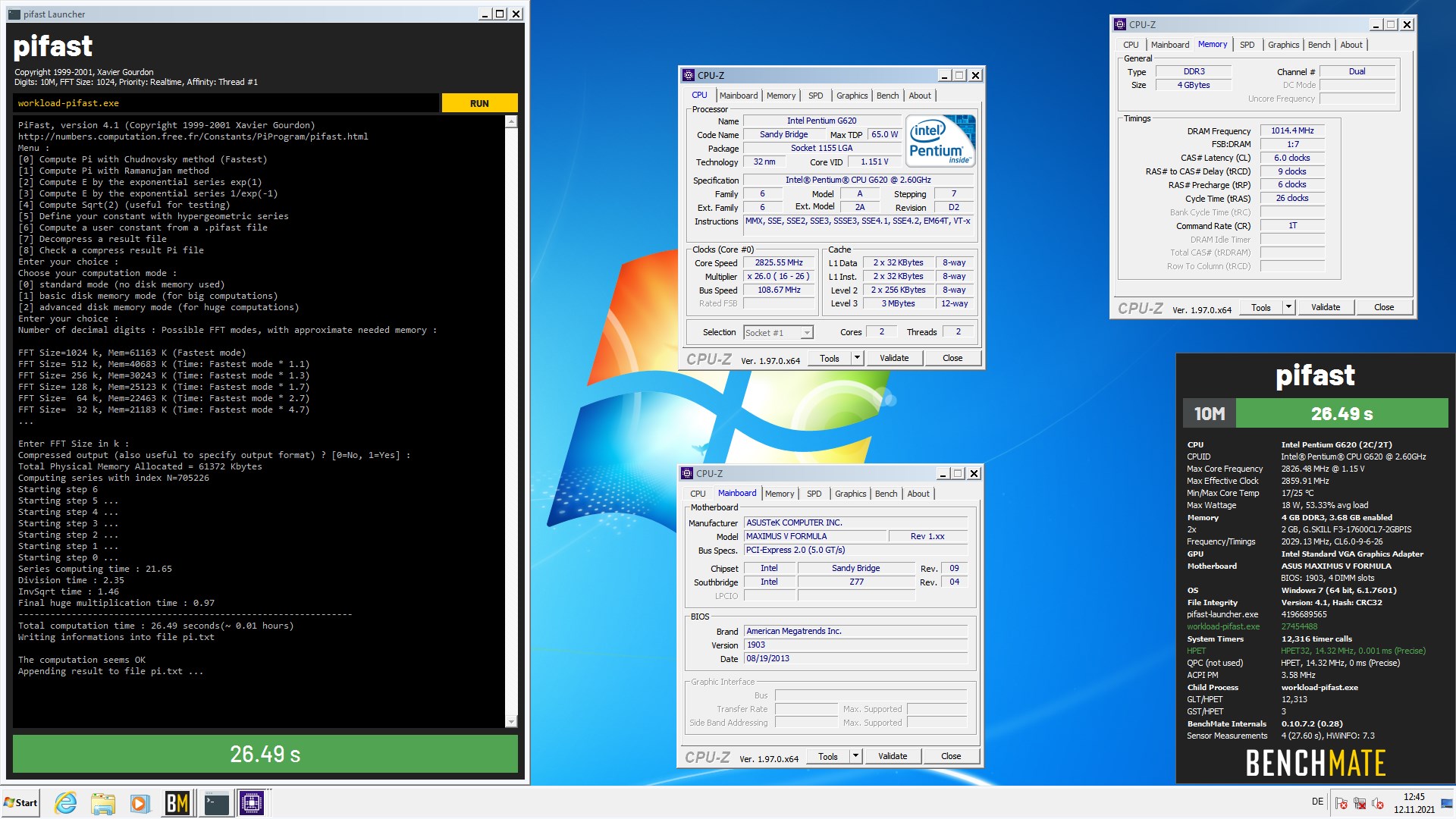Open Mainboard tab in CPU window
1456x819 pixels.
tap(738, 96)
